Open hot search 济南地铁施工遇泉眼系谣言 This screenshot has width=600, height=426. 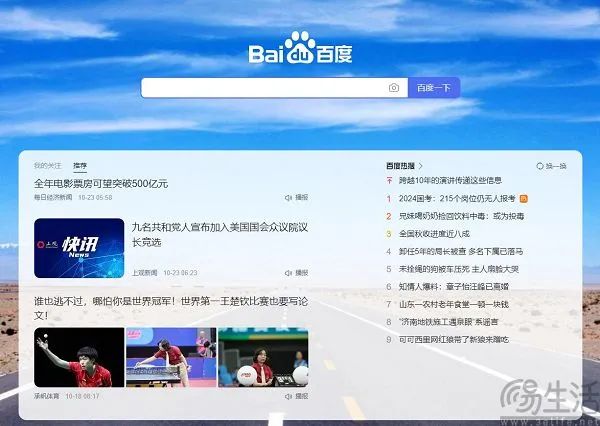click(x=448, y=322)
